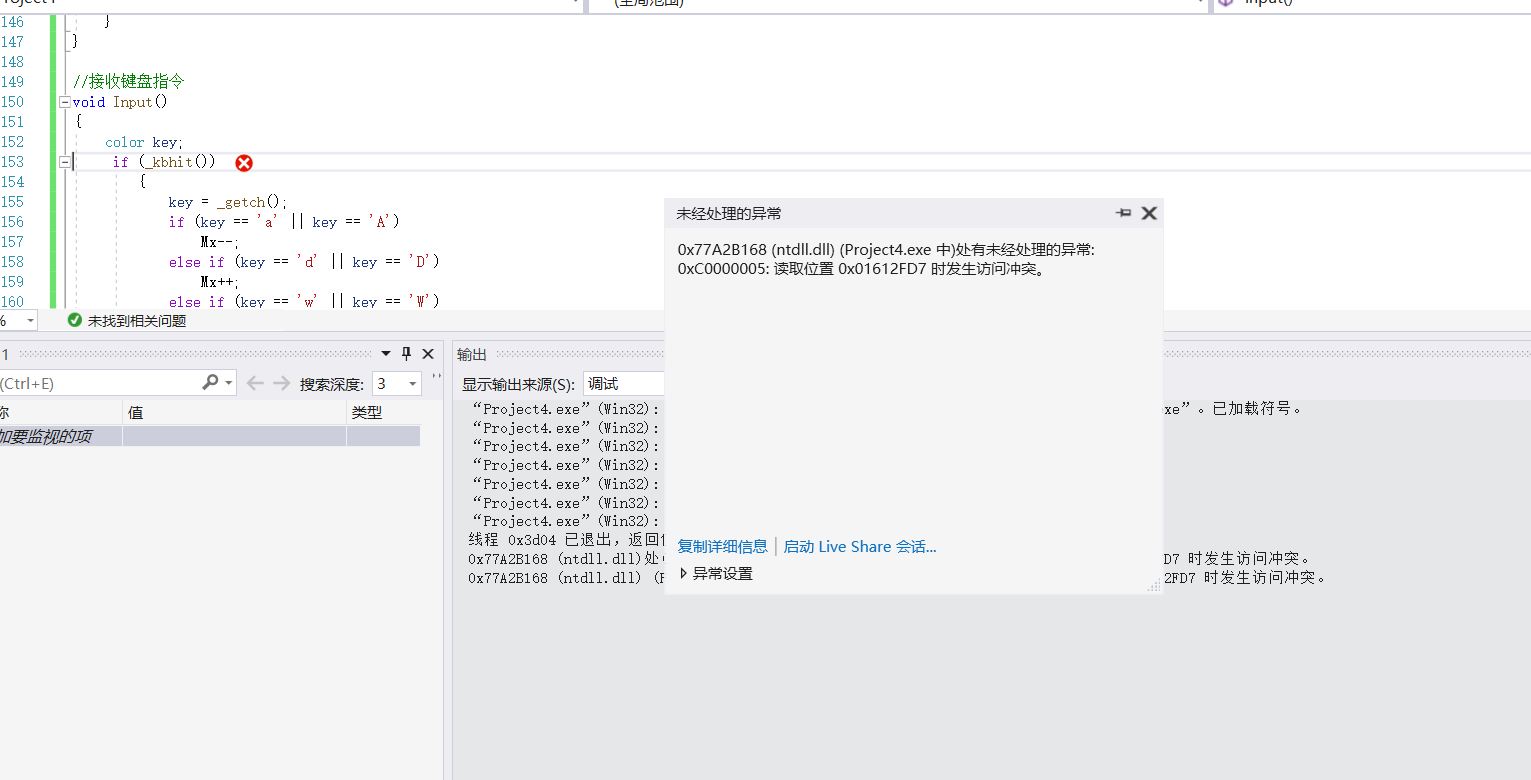This screenshot has height=780, width=1531.
Task: Click the color key; declaration line
Action: pos(144,142)
